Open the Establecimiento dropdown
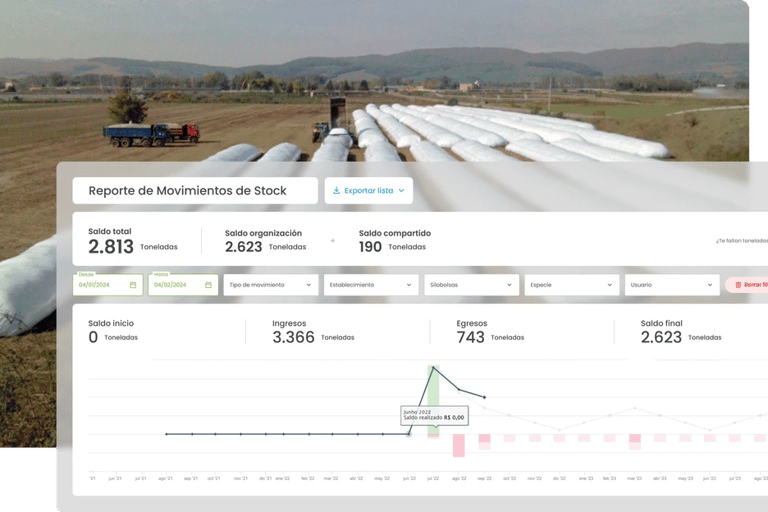 (371, 285)
